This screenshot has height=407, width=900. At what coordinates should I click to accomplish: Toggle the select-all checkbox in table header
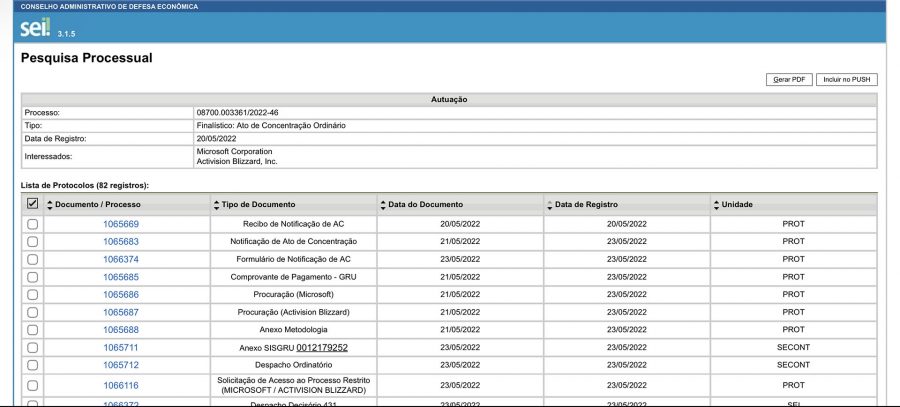33,204
